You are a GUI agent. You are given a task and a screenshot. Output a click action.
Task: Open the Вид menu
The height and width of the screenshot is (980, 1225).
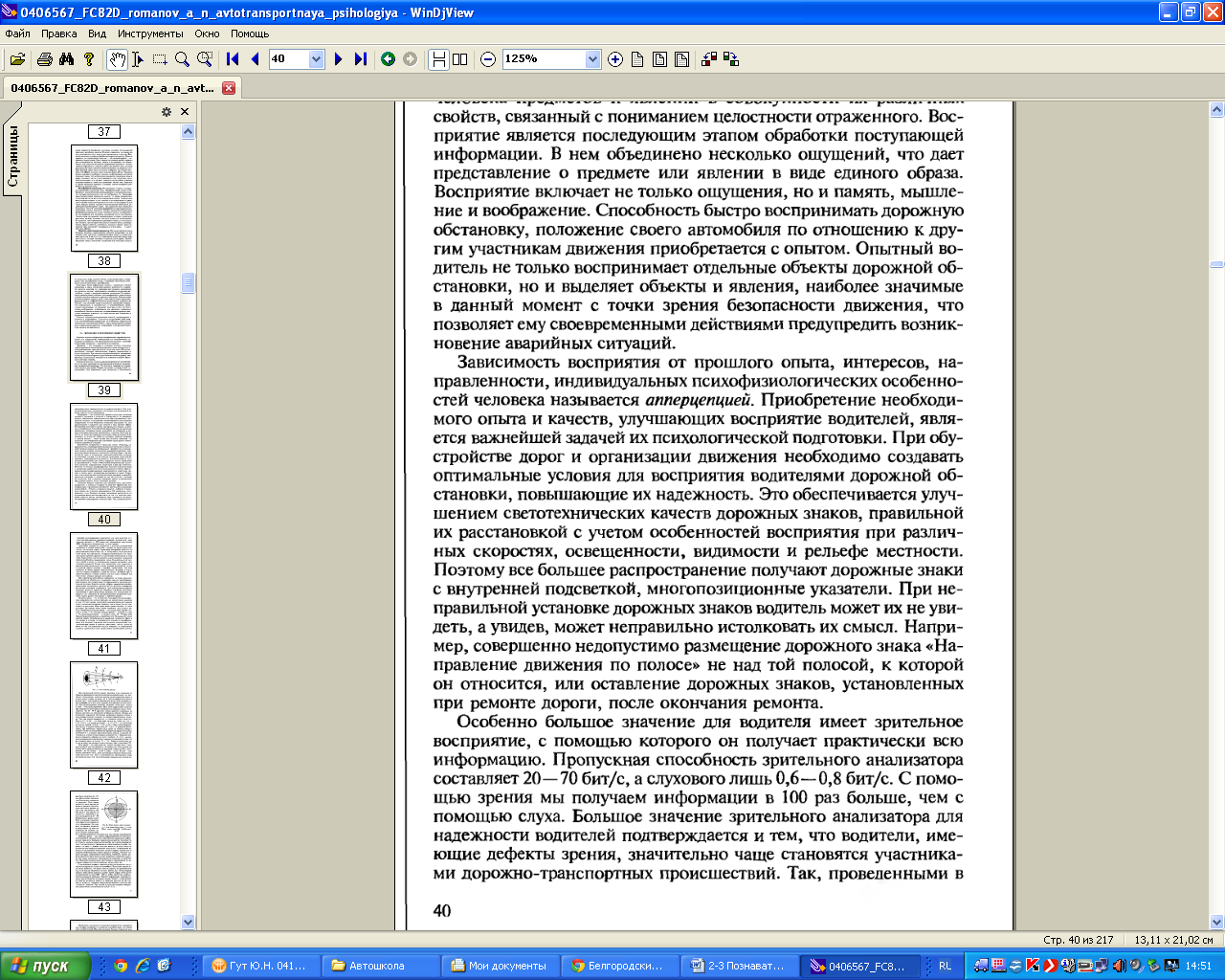coord(98,33)
